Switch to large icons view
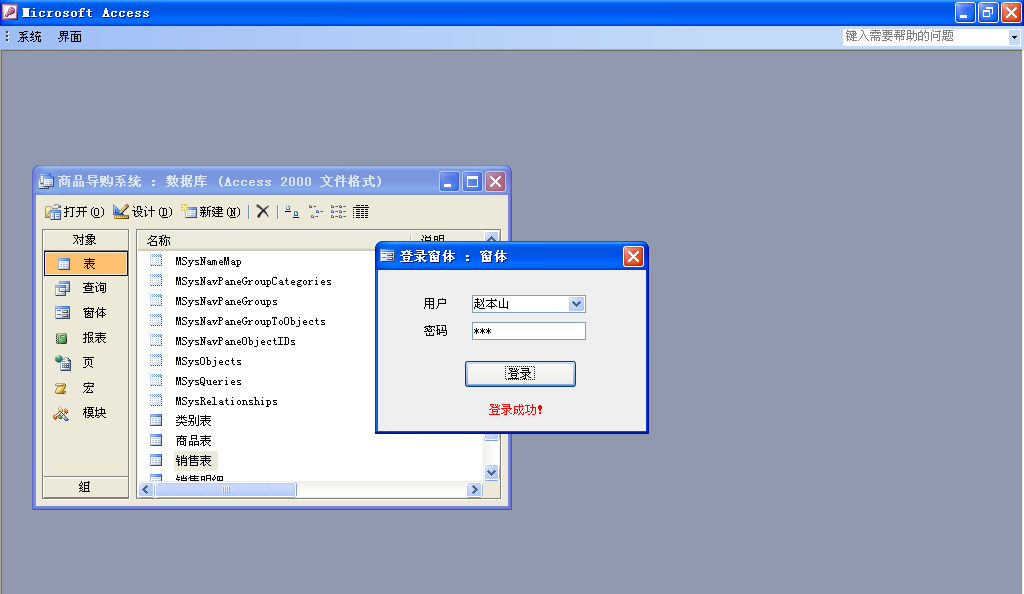1024x594 pixels. (292, 211)
